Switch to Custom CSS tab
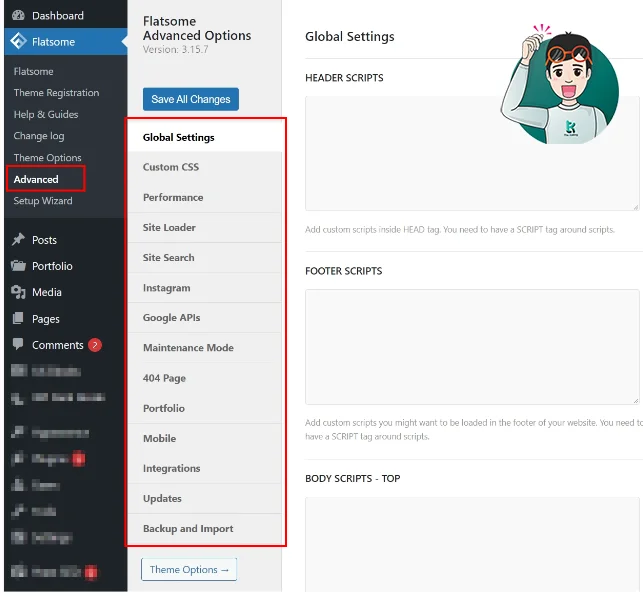This screenshot has width=643, height=597. pos(205,167)
